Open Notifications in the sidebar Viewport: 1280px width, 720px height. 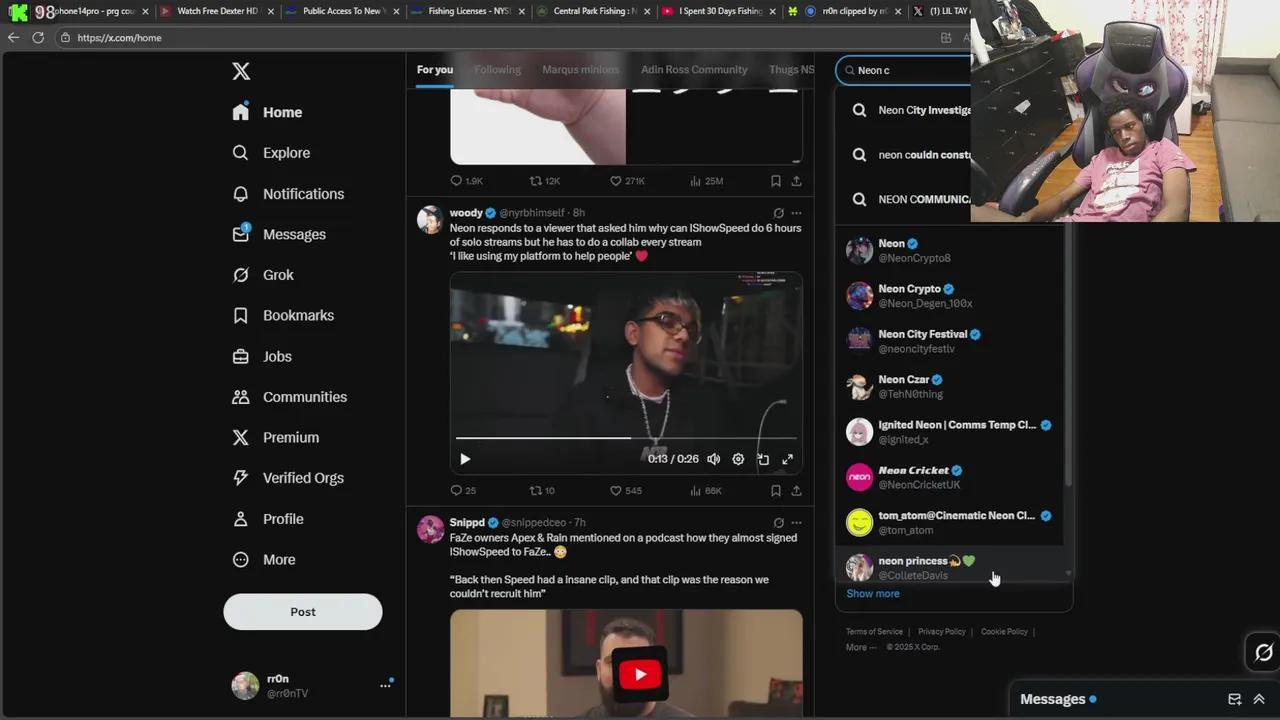[288, 194]
